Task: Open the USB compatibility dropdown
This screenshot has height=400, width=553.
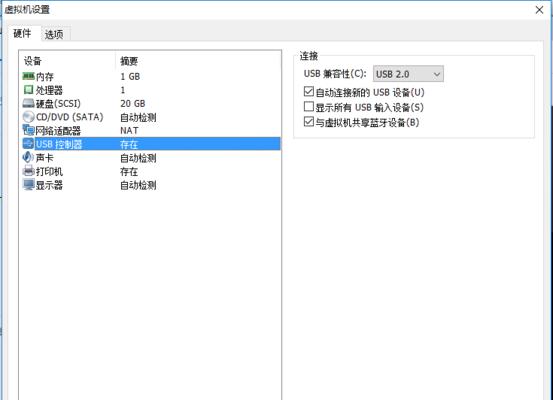Action: [x=408, y=74]
